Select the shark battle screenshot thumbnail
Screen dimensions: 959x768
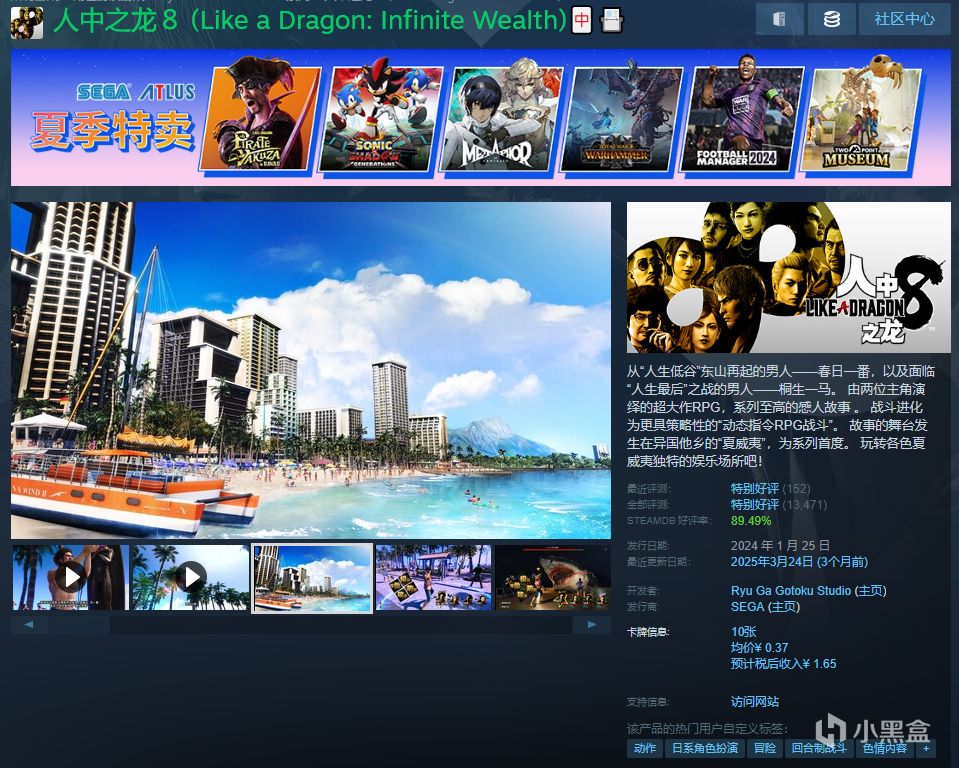553,577
